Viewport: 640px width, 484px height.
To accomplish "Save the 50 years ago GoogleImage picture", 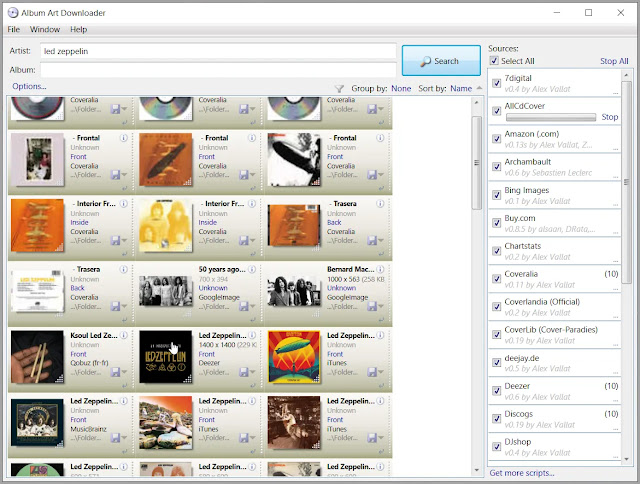I will [x=244, y=306].
